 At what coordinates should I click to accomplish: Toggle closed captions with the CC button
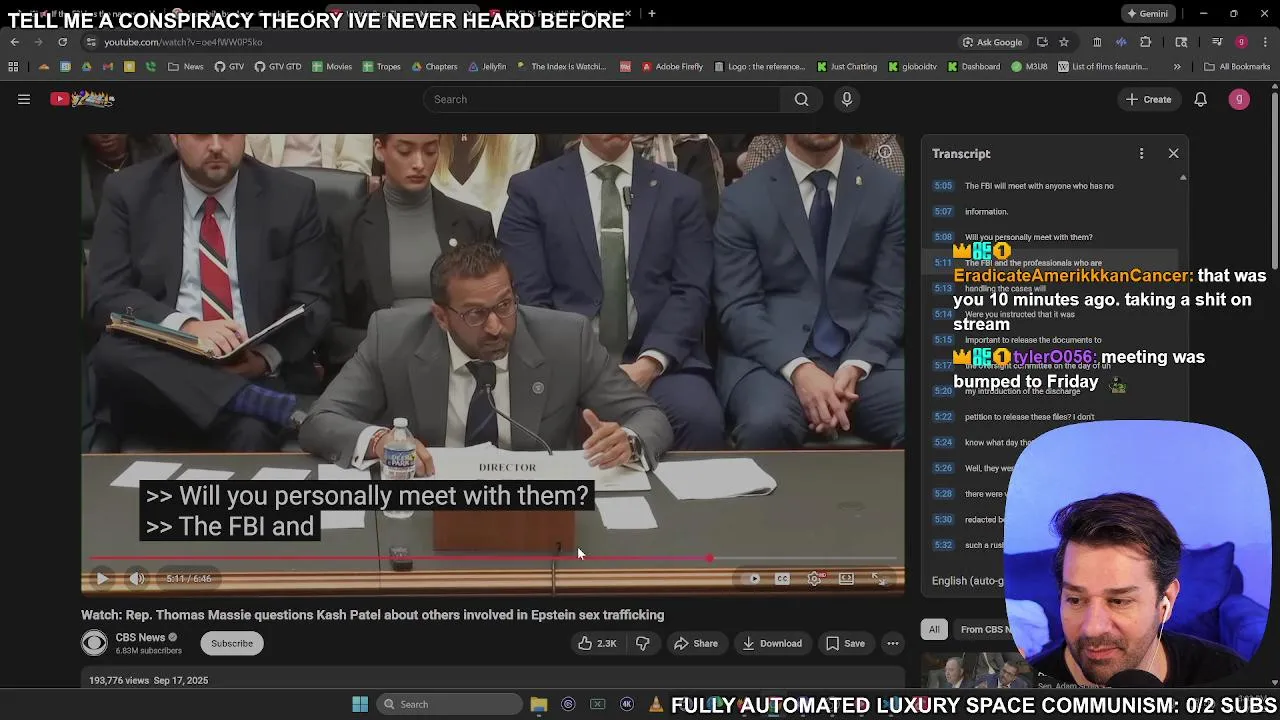click(x=782, y=579)
